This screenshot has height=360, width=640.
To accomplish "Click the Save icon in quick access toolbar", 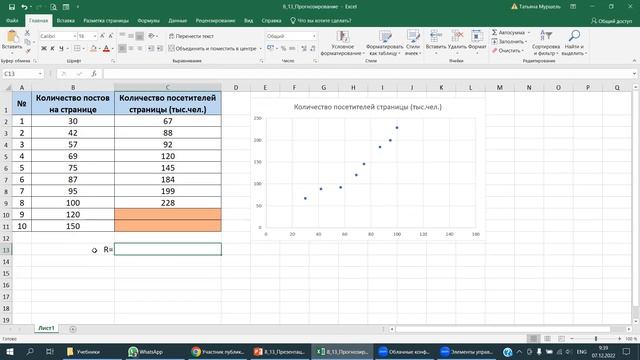I will 12,7.
